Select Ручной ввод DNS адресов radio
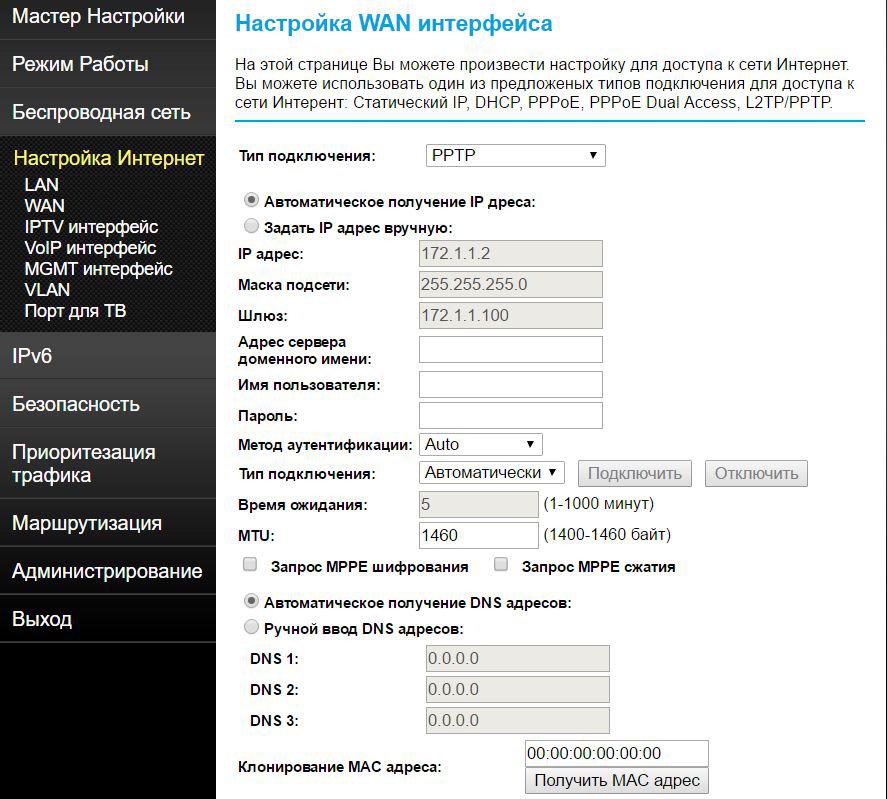The width and height of the screenshot is (887, 799). click(x=251, y=627)
